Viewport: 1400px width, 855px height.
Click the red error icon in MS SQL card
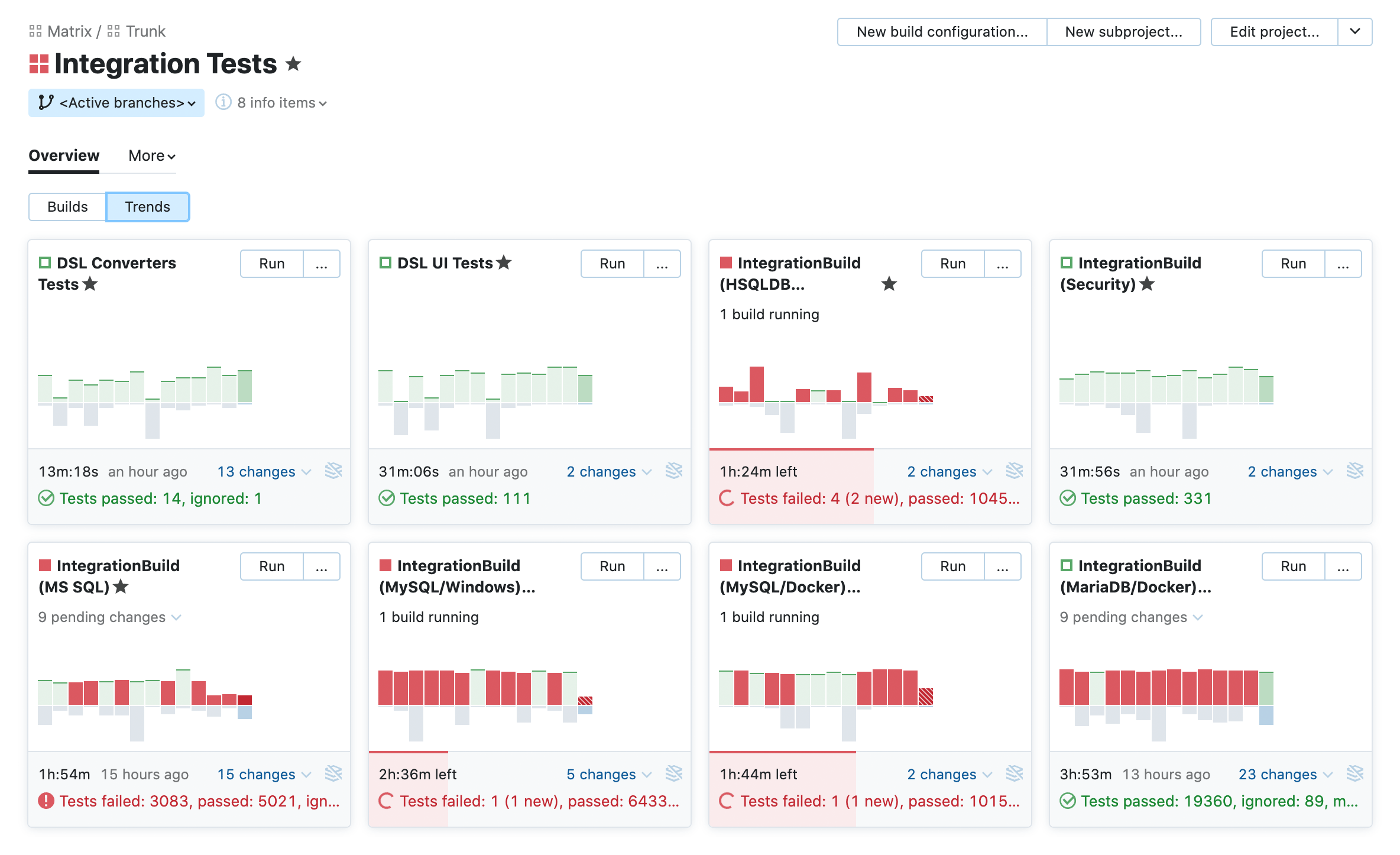(x=46, y=801)
